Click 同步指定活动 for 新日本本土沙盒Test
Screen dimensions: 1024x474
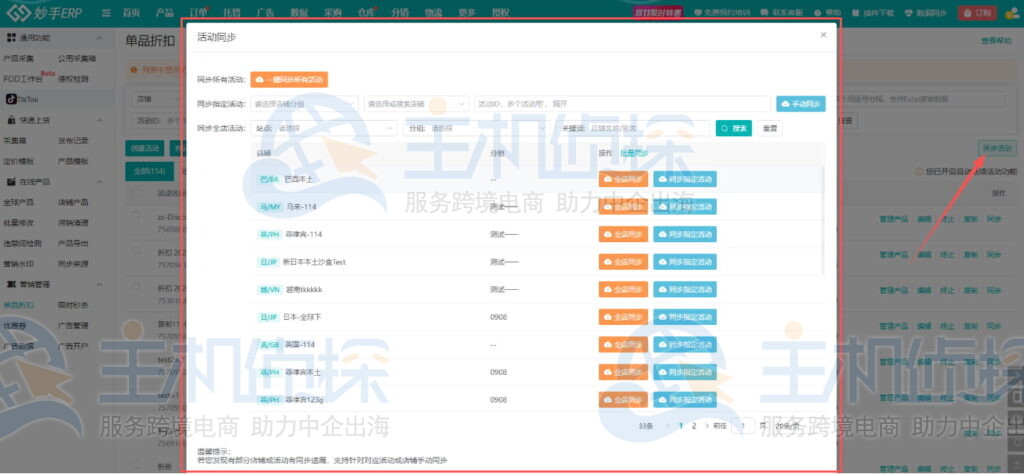coord(684,262)
